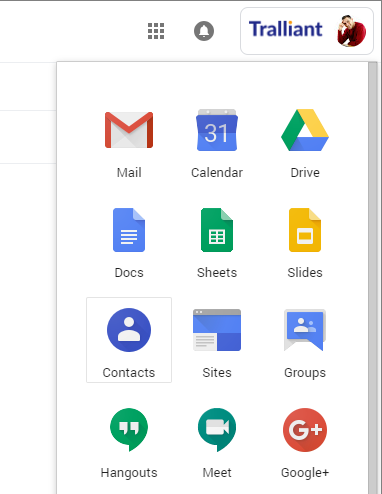Launch Google Slides
The height and width of the screenshot is (494, 382).
click(x=305, y=243)
